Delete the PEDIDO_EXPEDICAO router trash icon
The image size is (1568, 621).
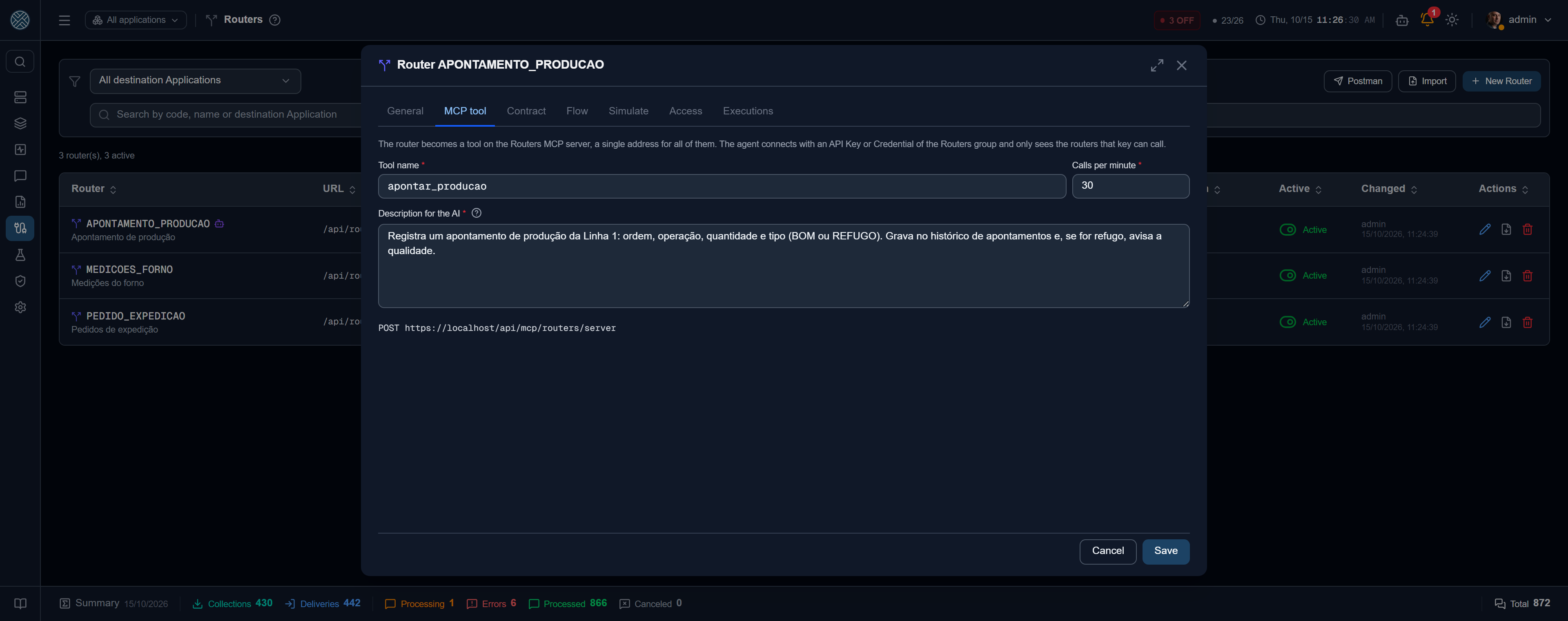point(1528,323)
